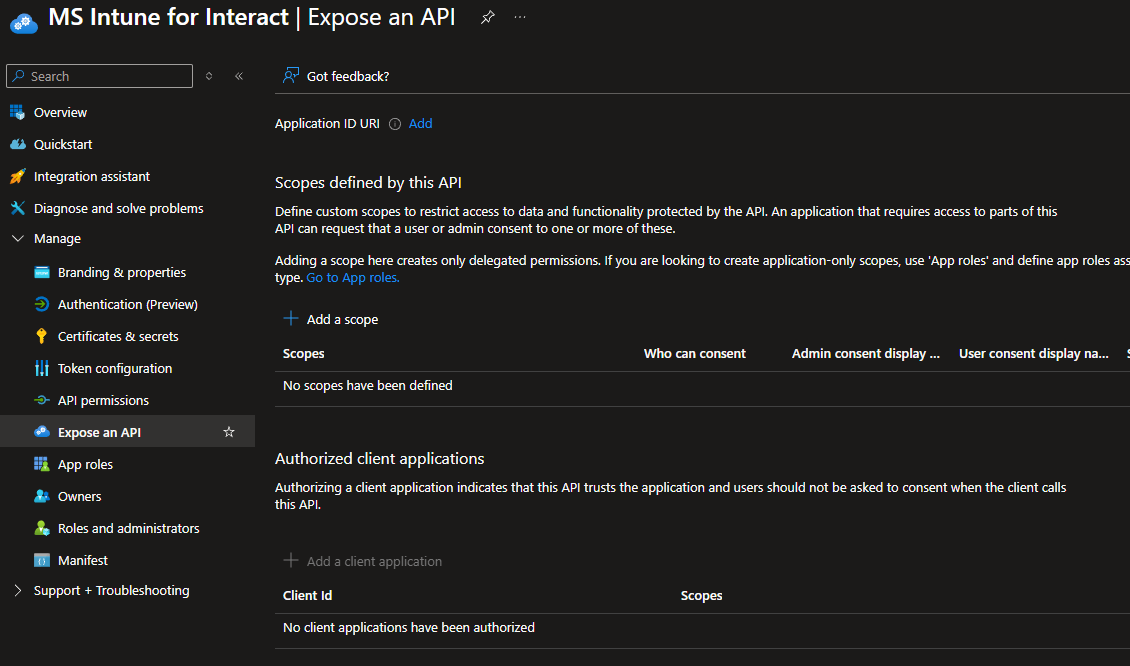Viewport: 1130px width, 666px height.
Task: Click 'Authorized client applications' heading
Action: pyautogui.click(x=380, y=459)
